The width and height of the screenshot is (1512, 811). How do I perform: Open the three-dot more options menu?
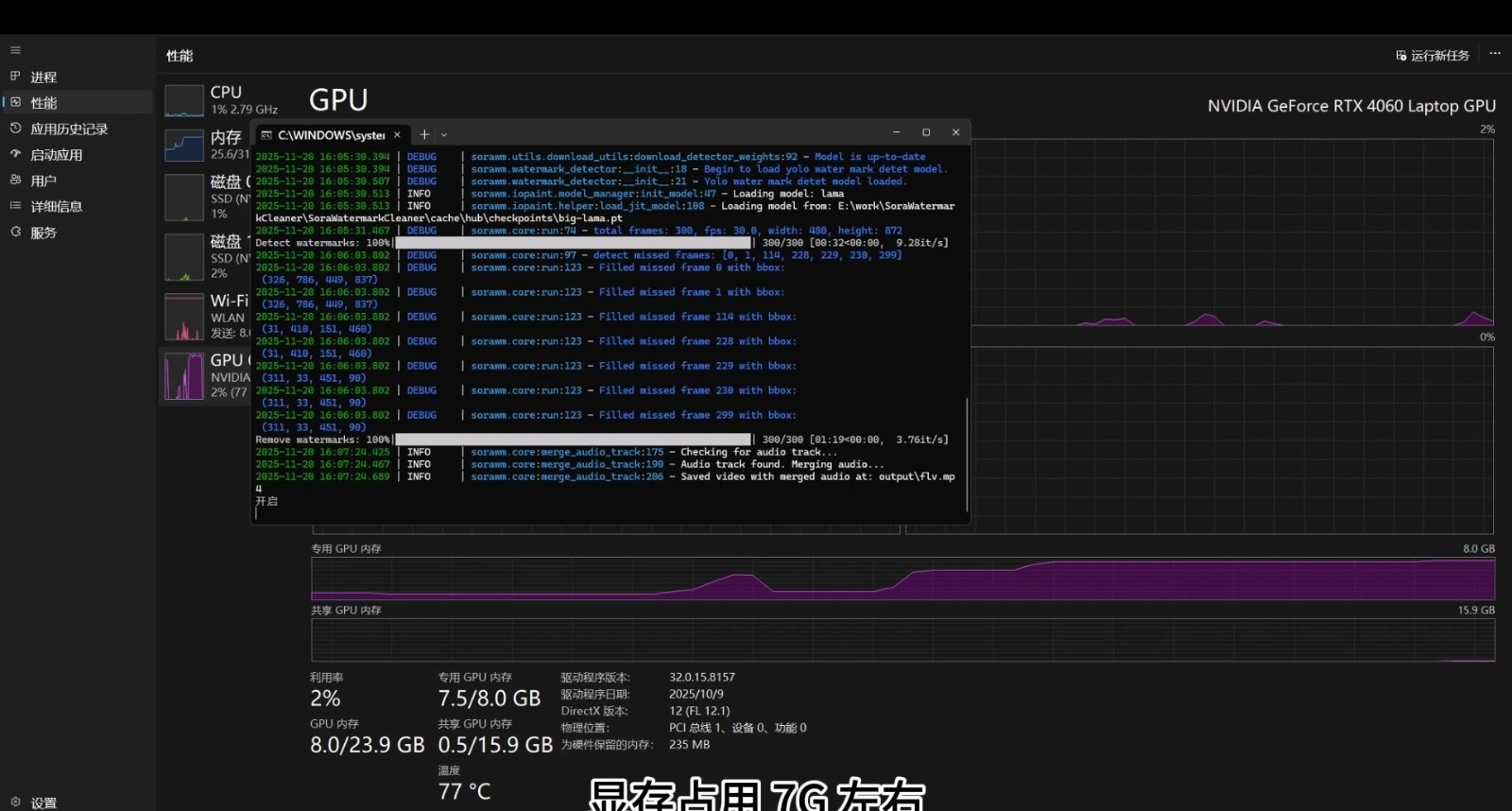(x=1495, y=54)
